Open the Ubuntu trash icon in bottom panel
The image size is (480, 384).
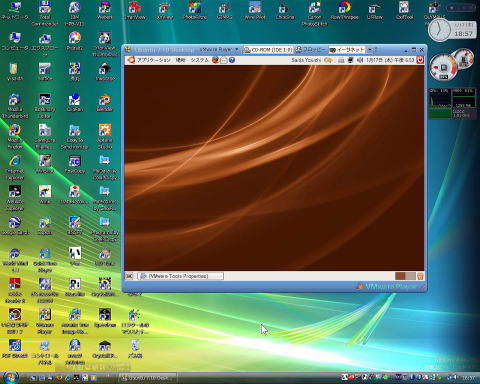[x=420, y=276]
